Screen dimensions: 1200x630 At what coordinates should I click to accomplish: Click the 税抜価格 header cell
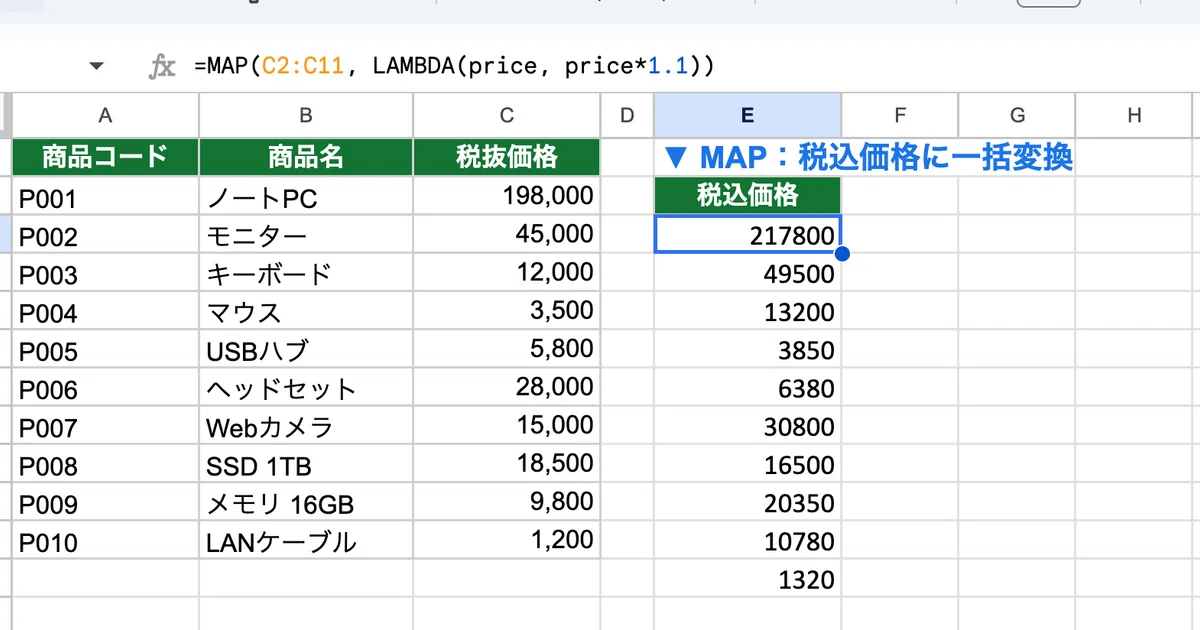(x=507, y=157)
